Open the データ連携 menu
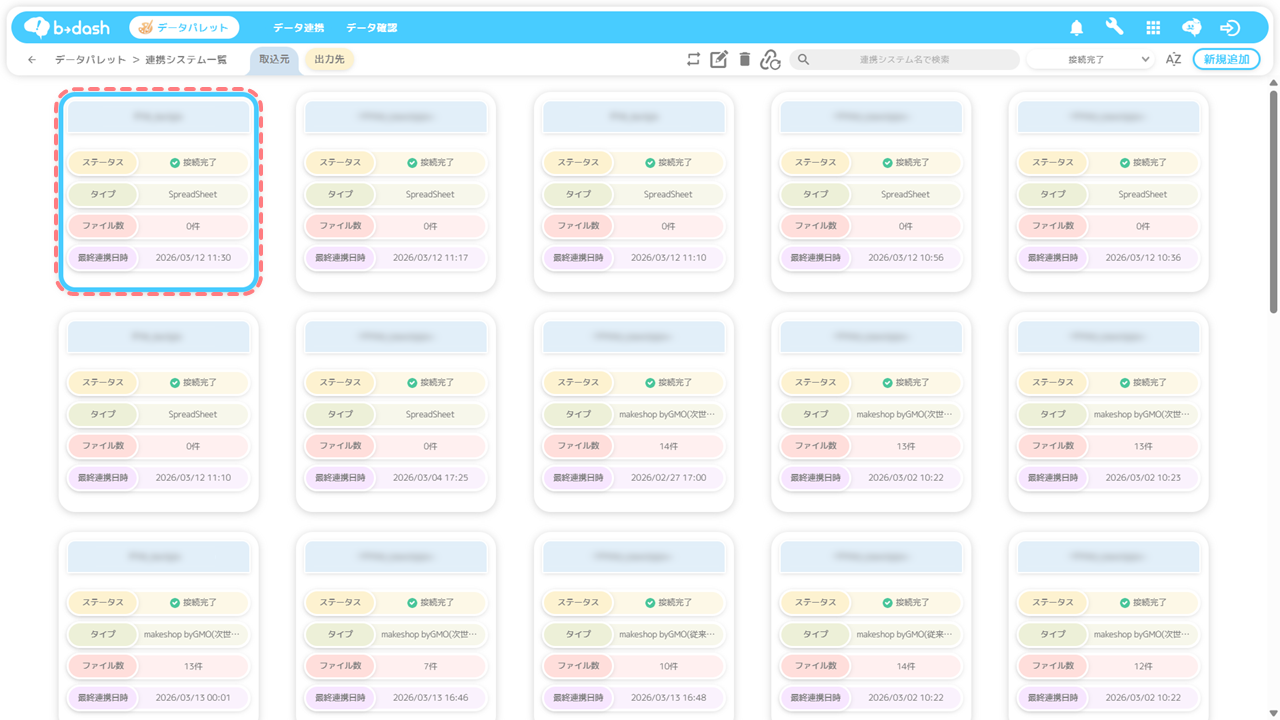This screenshot has width=1280, height=720. [x=298, y=28]
